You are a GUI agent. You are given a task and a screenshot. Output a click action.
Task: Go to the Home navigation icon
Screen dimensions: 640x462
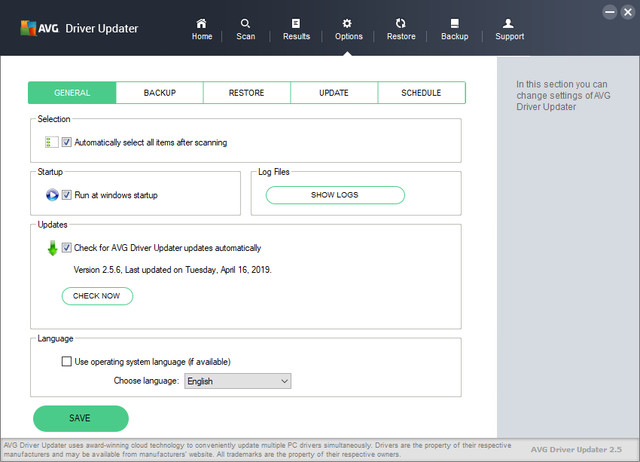point(201,23)
